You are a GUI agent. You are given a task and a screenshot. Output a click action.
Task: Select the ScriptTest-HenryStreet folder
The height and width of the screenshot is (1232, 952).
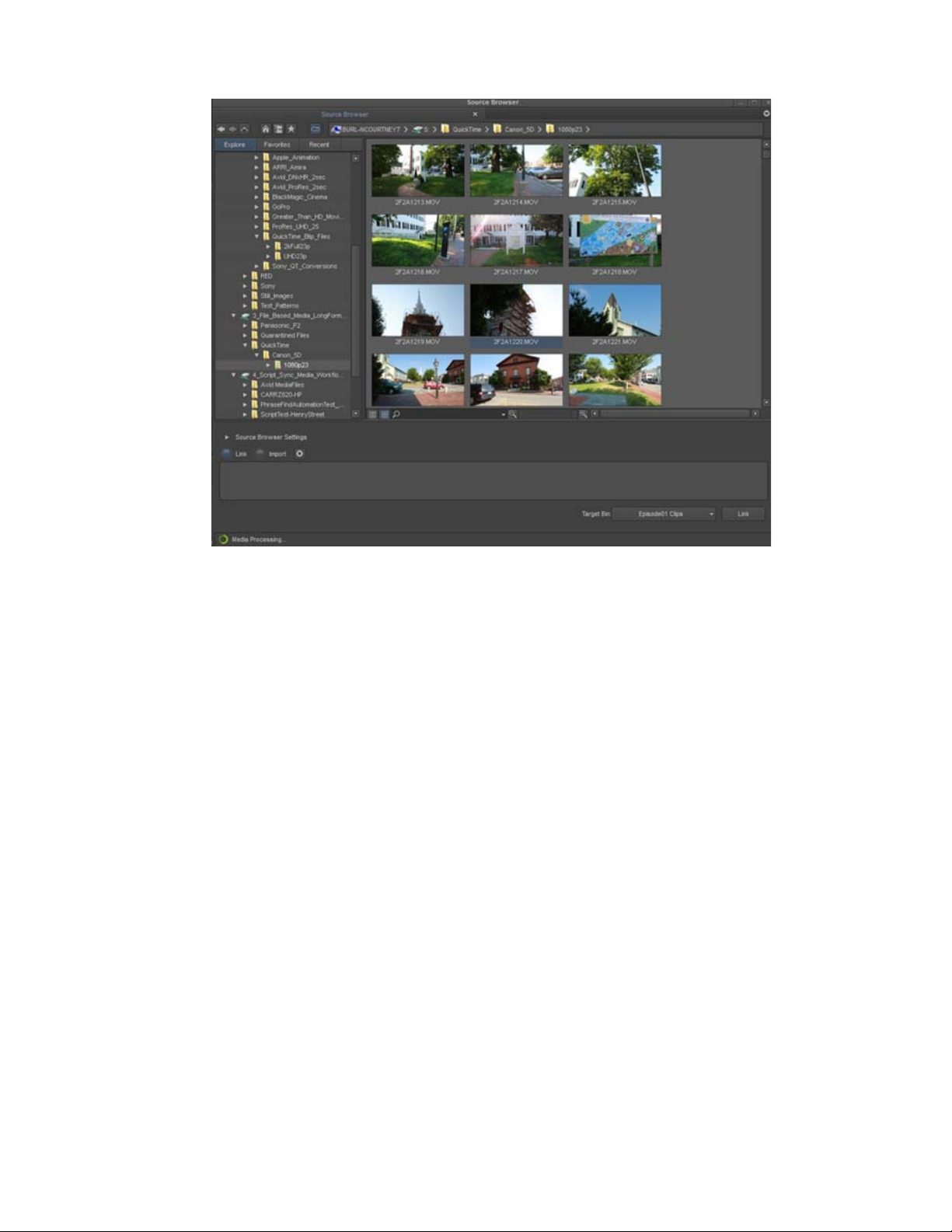click(x=292, y=414)
